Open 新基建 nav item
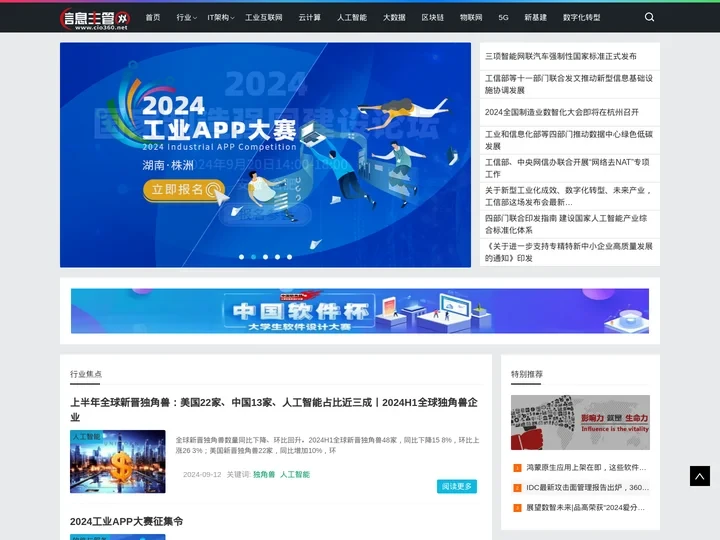720x540 pixels. (535, 17)
